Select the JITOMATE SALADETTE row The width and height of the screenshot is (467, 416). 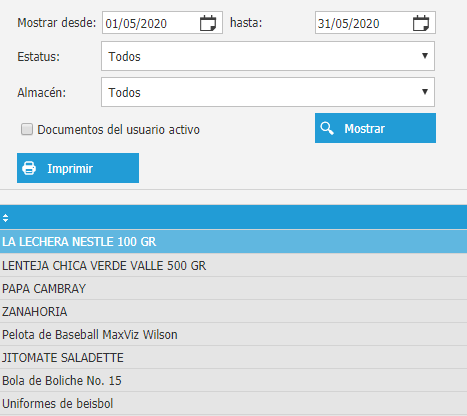tap(233, 357)
